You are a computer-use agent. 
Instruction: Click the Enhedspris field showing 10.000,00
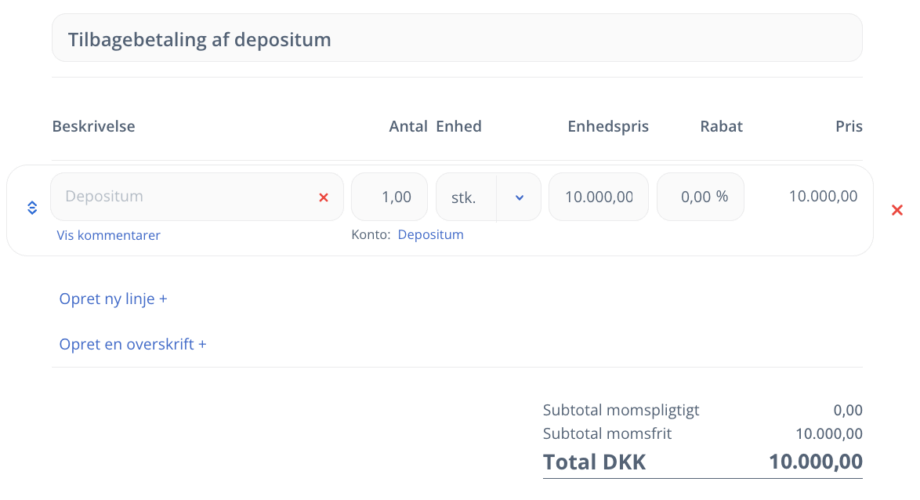tap(598, 197)
